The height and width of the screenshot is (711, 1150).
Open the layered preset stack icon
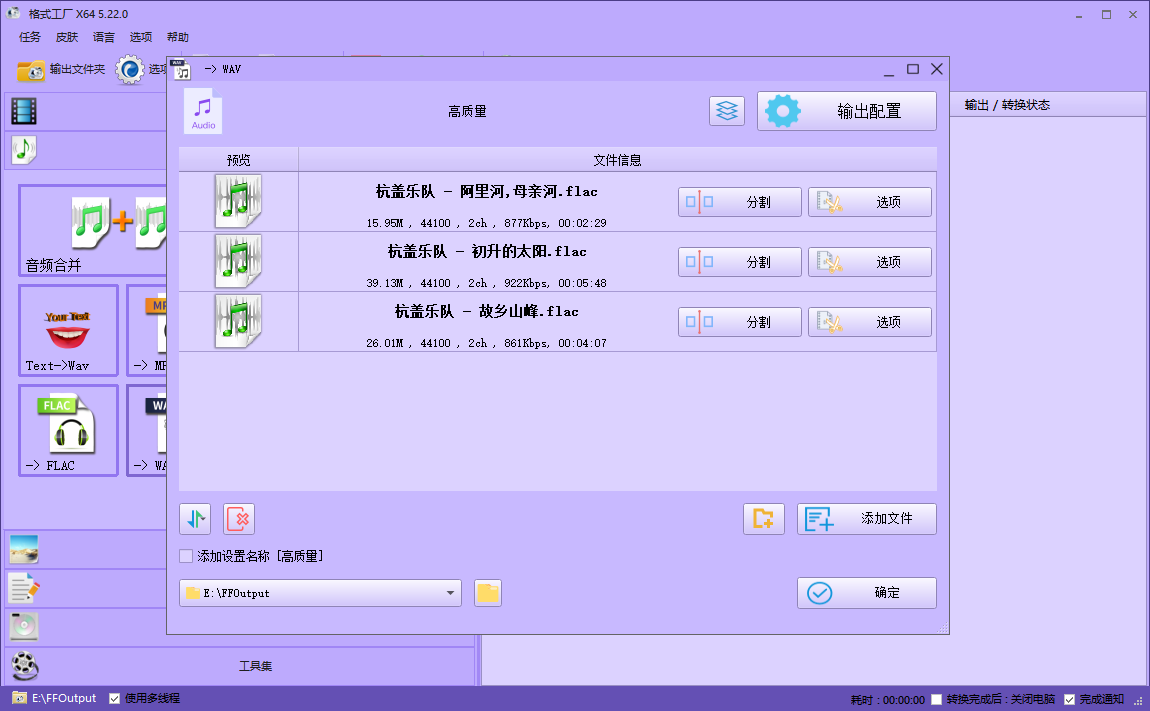(x=727, y=111)
